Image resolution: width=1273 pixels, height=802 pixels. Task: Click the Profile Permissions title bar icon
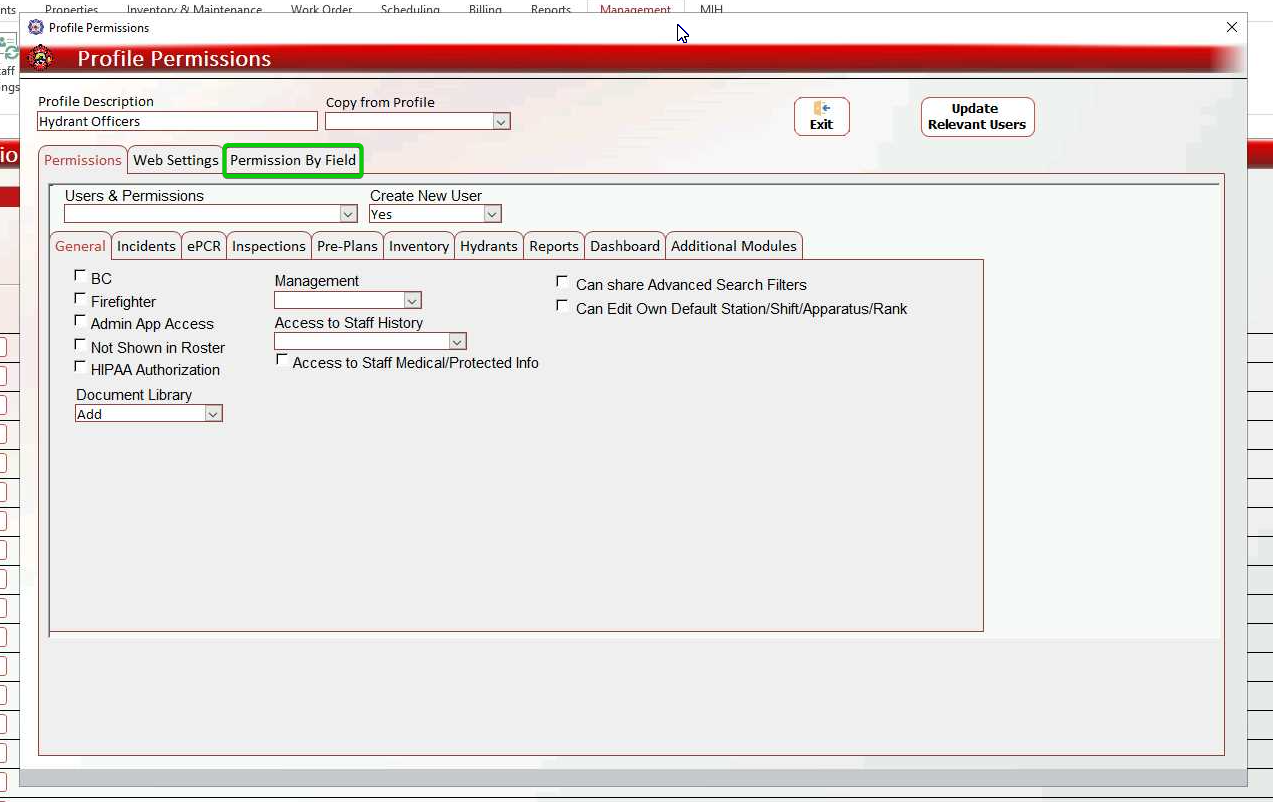click(x=36, y=27)
